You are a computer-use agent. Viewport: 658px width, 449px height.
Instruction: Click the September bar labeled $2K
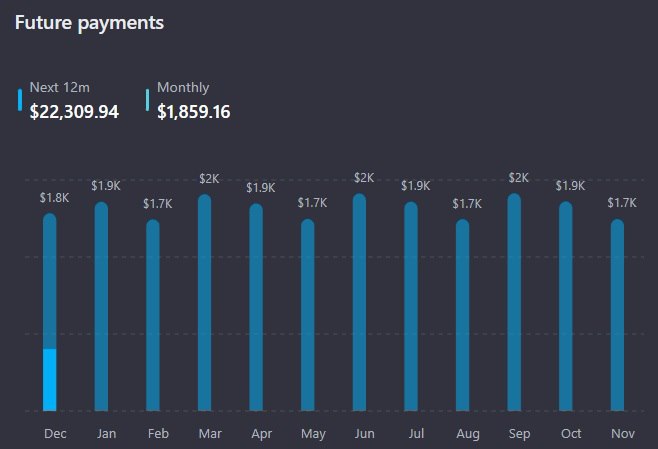(514, 302)
